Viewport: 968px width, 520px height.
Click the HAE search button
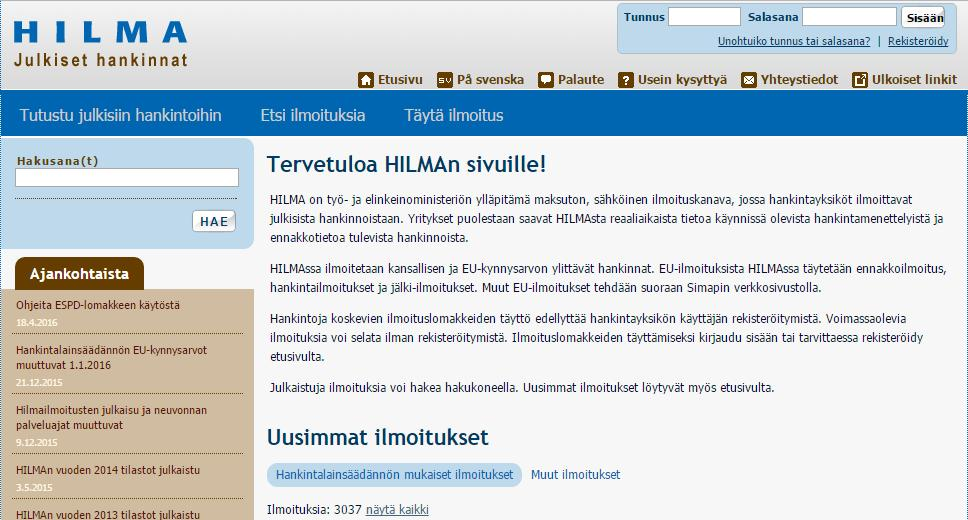[x=214, y=221]
